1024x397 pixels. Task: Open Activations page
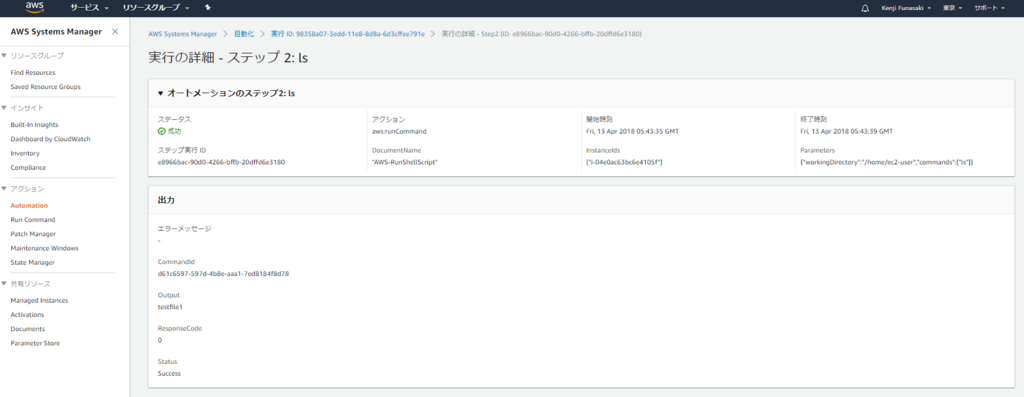[x=27, y=315]
